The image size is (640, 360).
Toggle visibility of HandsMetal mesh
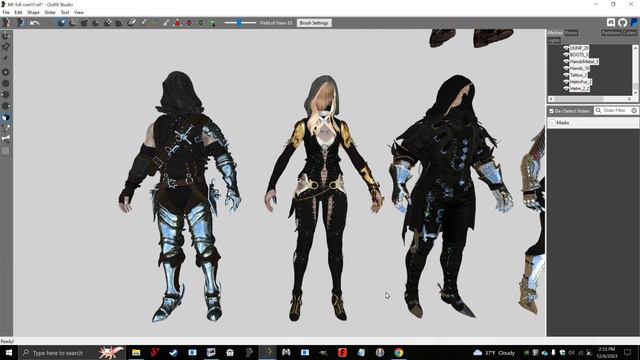tap(566, 62)
